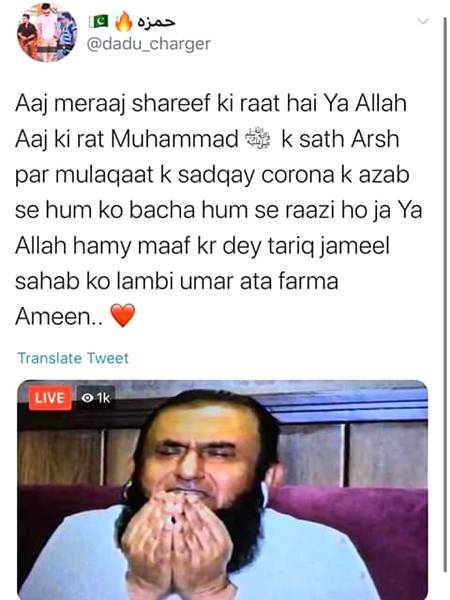The width and height of the screenshot is (450, 600).
Task: Click the 1k viewer count label
Action: [103, 398]
